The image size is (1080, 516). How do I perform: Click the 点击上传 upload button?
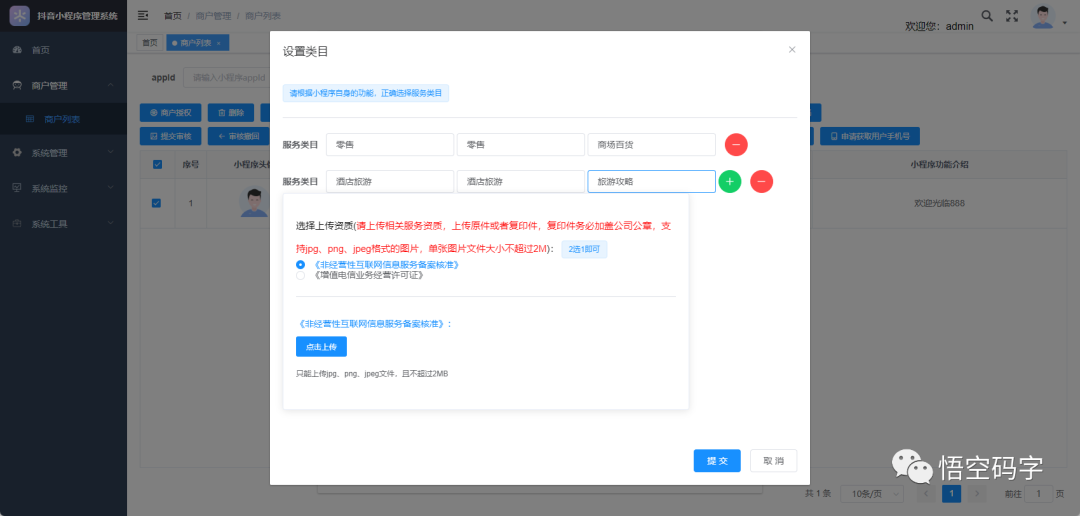point(321,347)
